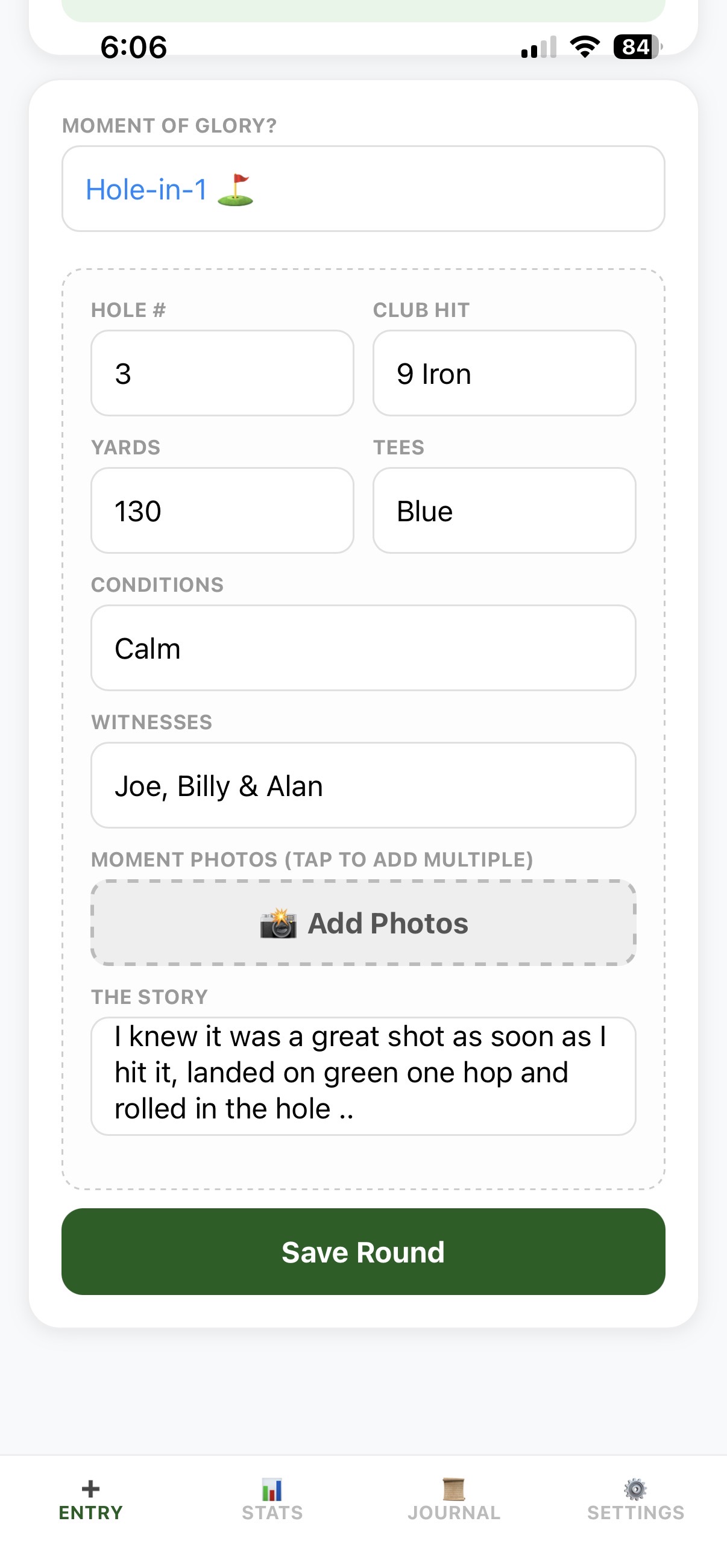Edit the Witnesses field

363,785
